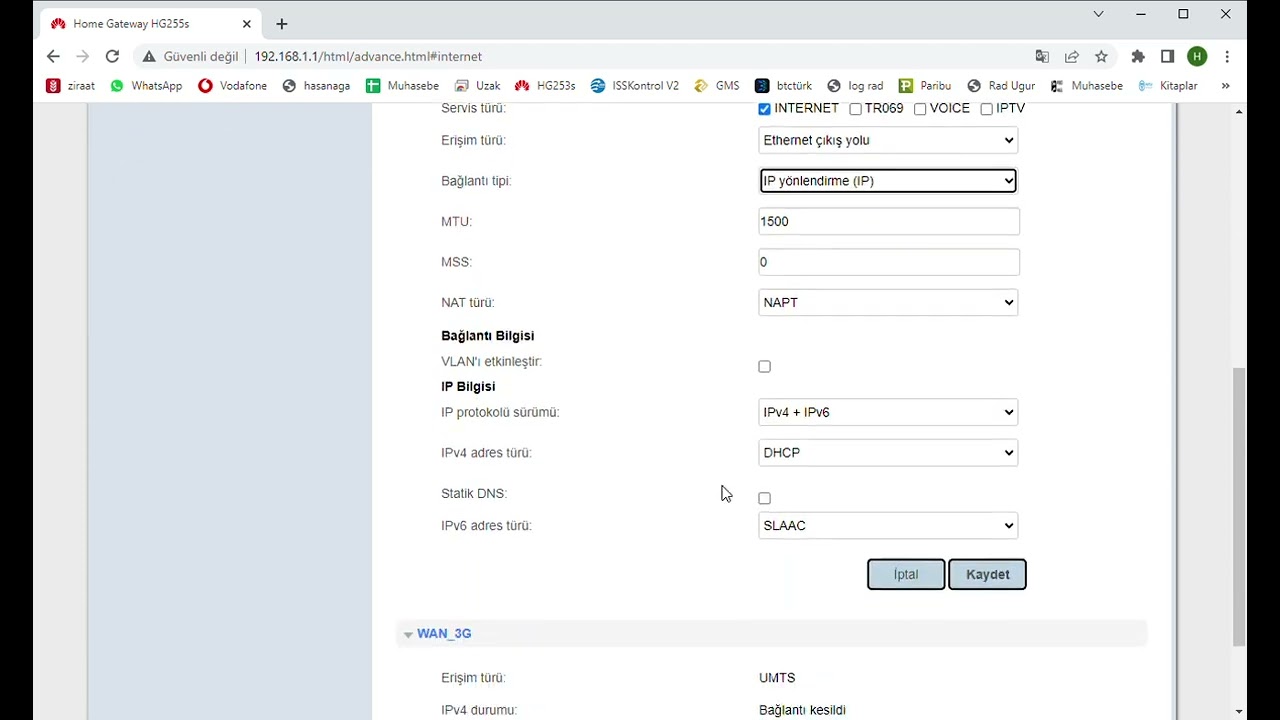
Task: Check the IPTV service checkbox
Action: click(x=986, y=109)
